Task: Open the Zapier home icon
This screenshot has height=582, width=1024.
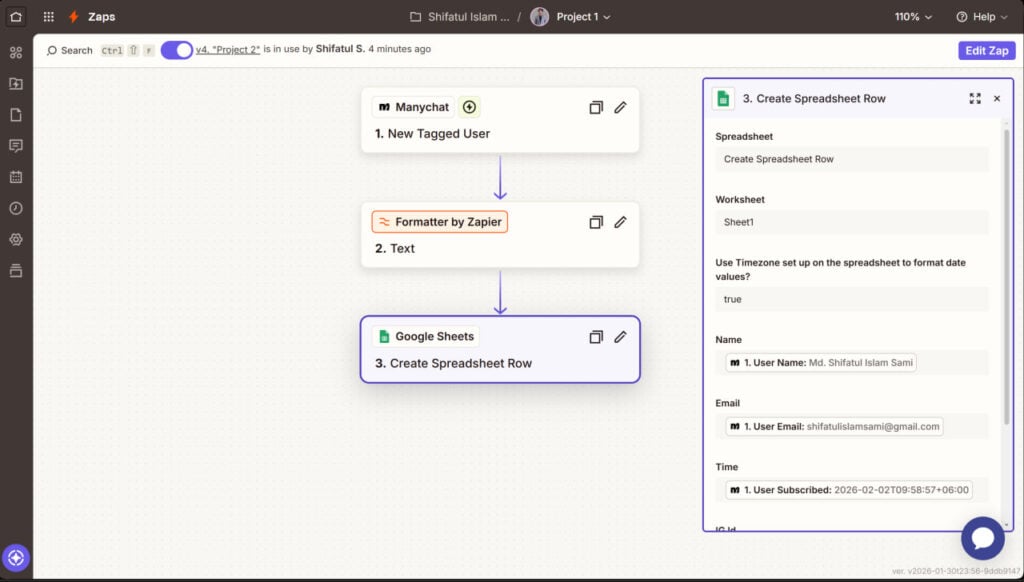Action: click(x=16, y=16)
